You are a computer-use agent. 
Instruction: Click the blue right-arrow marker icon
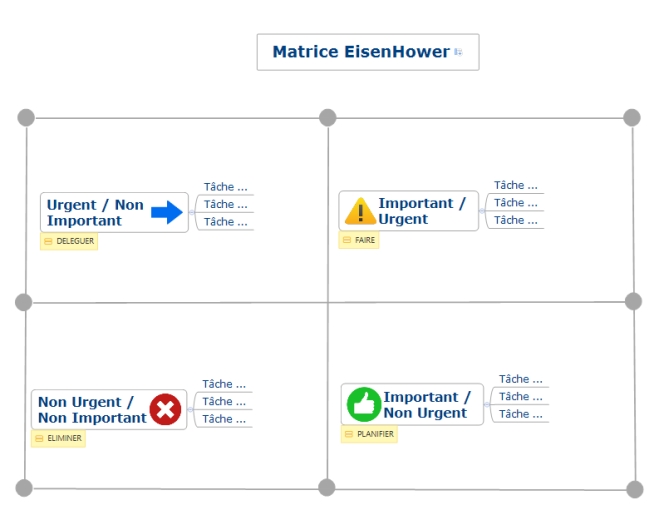coord(168,212)
